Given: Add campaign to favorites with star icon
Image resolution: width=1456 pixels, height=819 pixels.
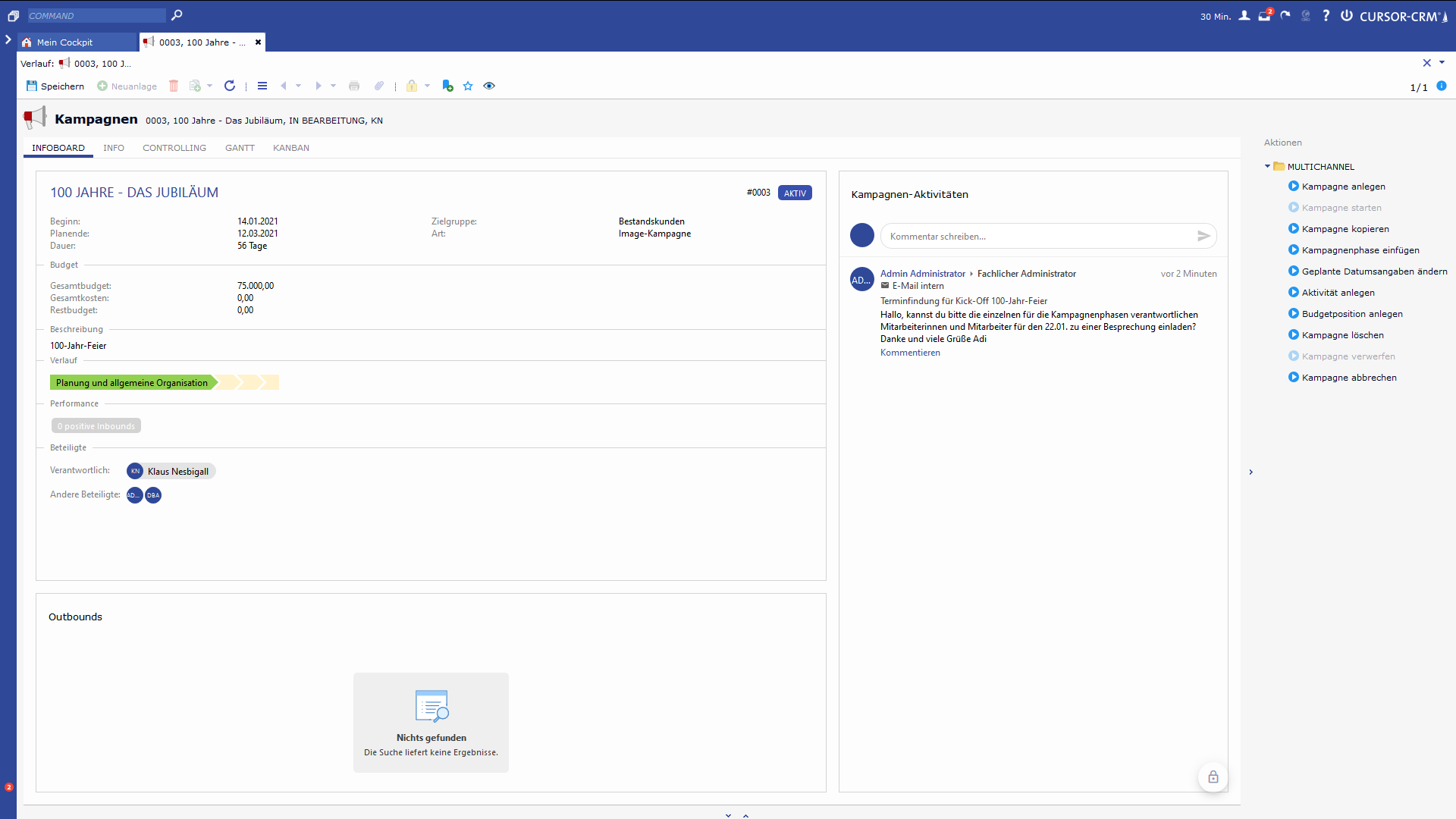Looking at the screenshot, I should click(468, 86).
